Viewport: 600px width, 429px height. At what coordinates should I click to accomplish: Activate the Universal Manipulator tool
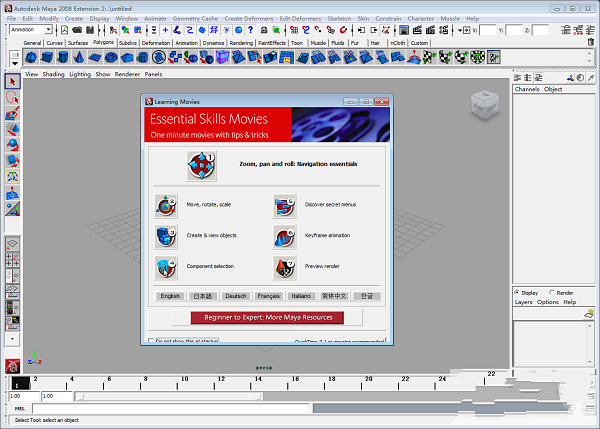12,177
